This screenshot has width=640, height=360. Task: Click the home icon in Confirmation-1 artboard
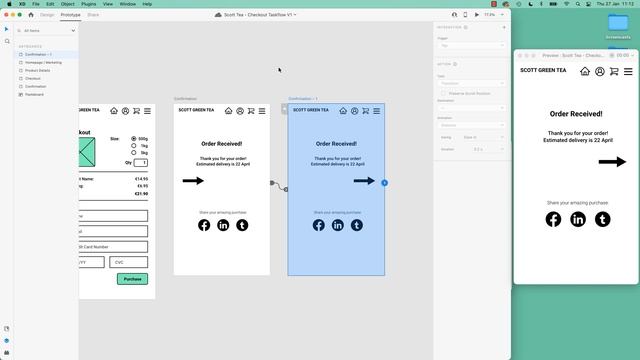click(x=343, y=111)
